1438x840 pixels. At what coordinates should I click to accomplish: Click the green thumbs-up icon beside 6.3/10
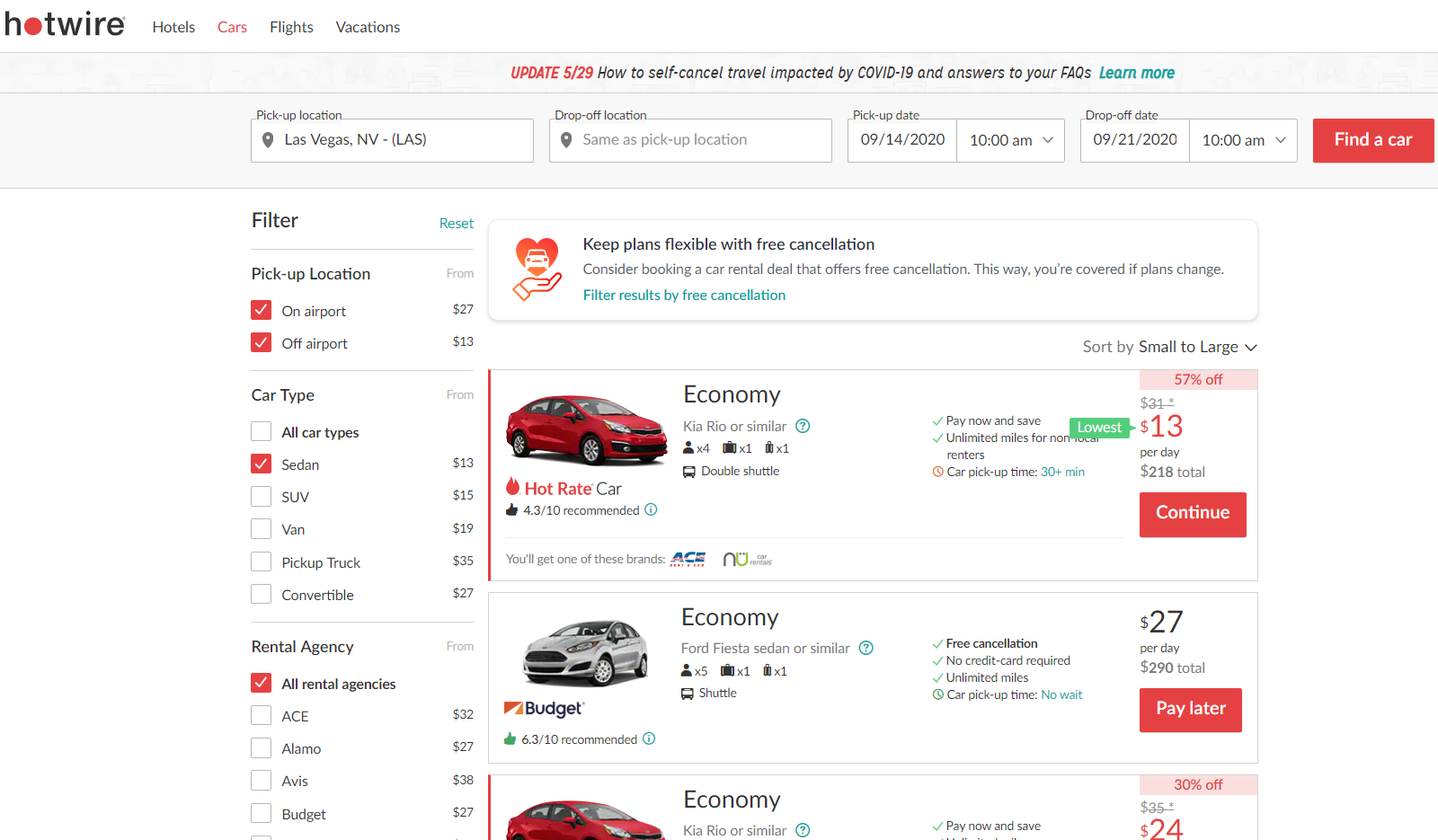tap(510, 738)
